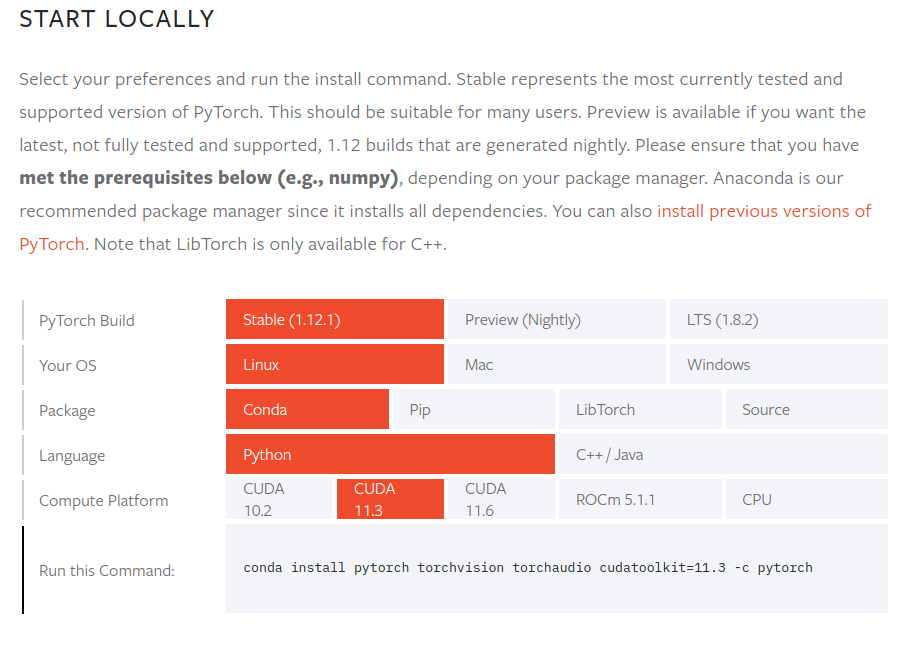The width and height of the screenshot is (908, 646).
Task: Pick the LibTorch package option
Action: (639, 410)
